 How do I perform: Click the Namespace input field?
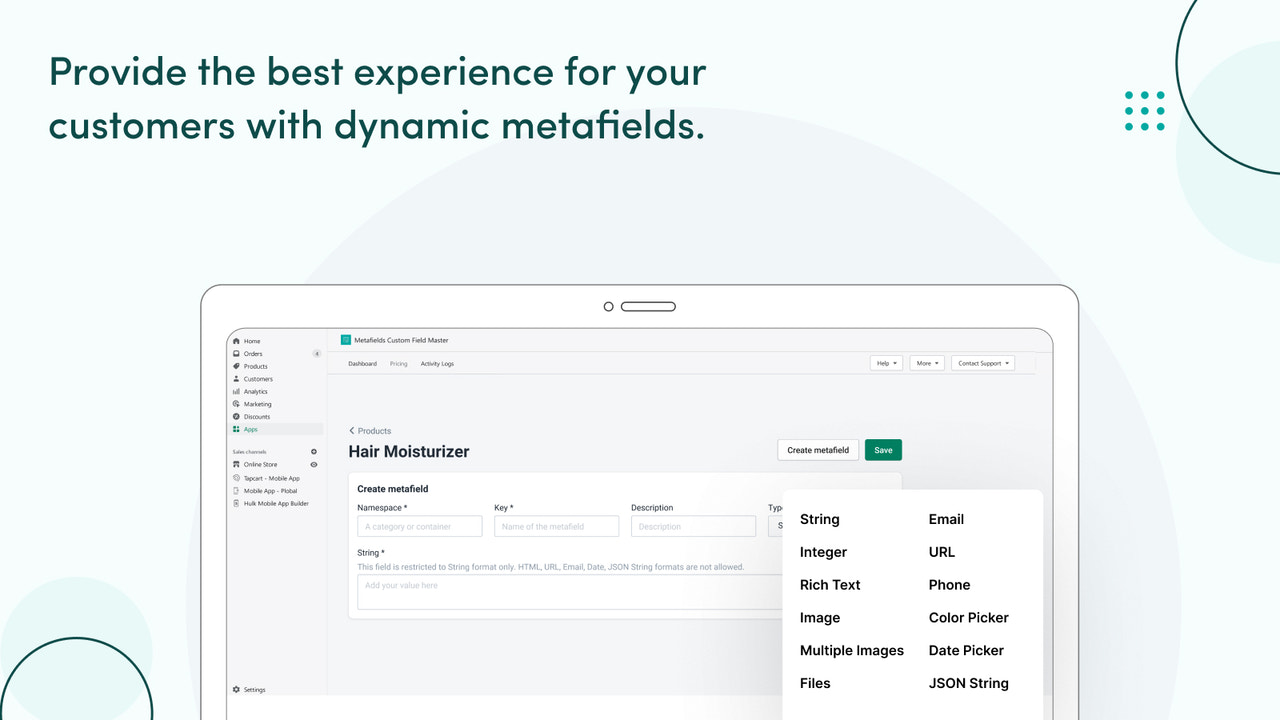tap(419, 526)
